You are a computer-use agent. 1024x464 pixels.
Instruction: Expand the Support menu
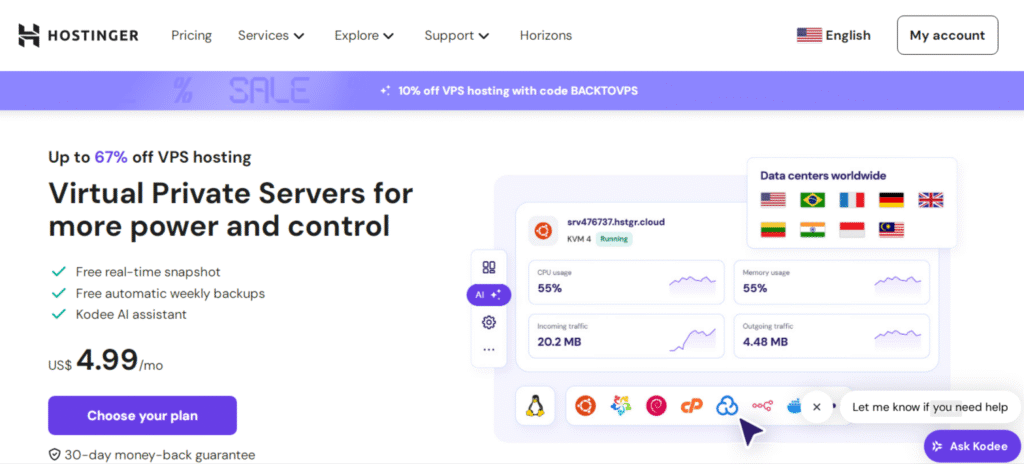pyautogui.click(x=456, y=35)
